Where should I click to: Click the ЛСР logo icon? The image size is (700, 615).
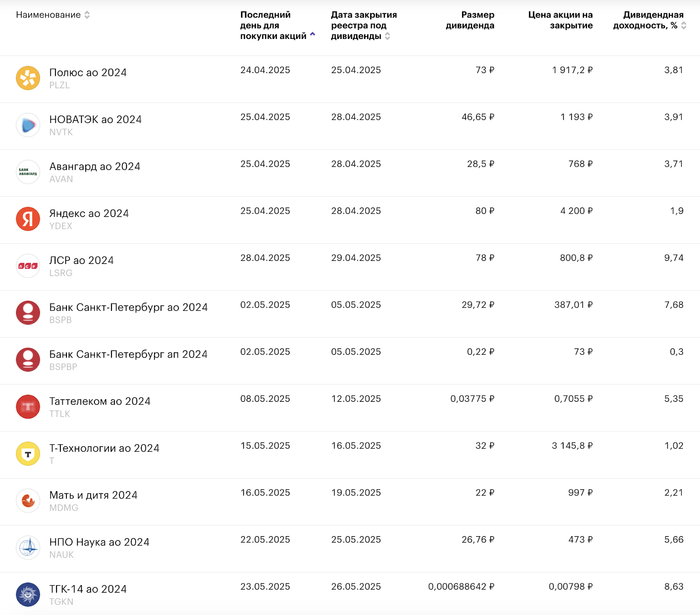tap(28, 266)
